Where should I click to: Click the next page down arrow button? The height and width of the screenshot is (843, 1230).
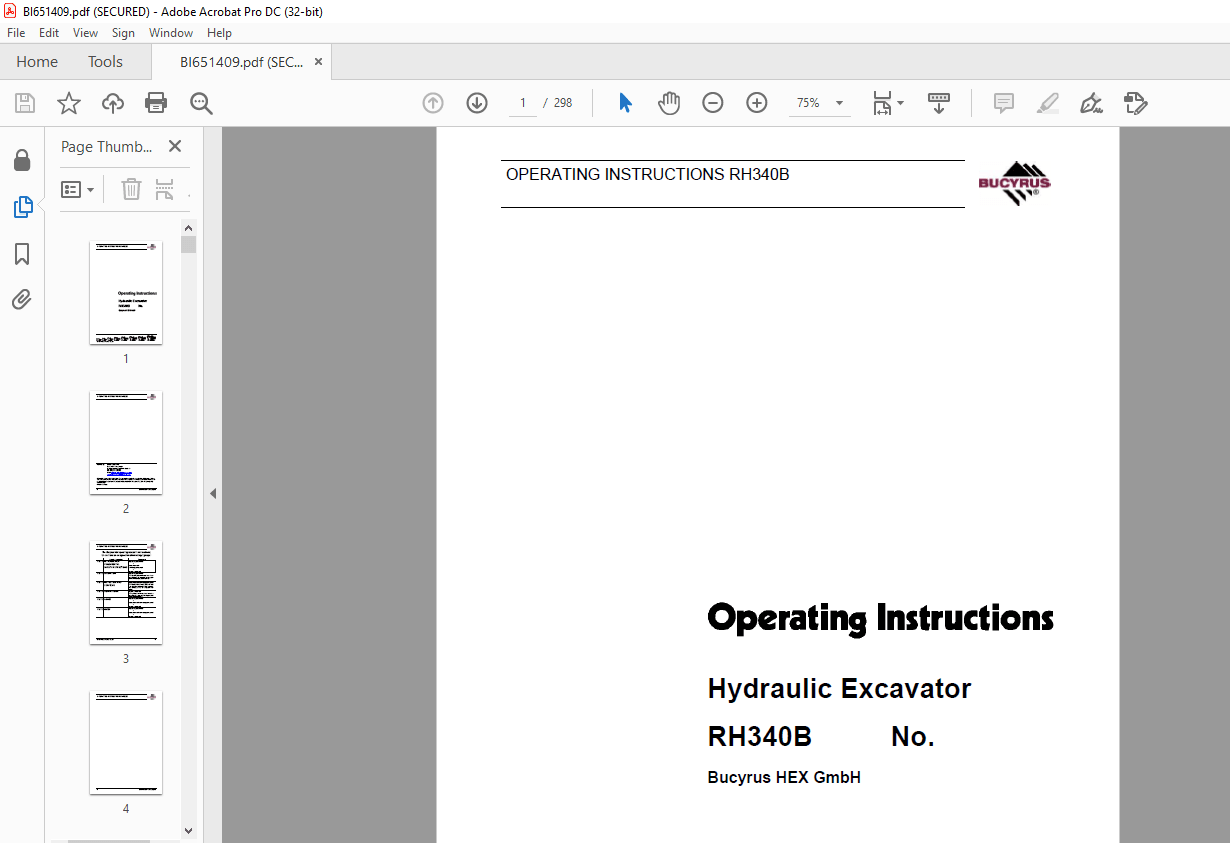477,102
